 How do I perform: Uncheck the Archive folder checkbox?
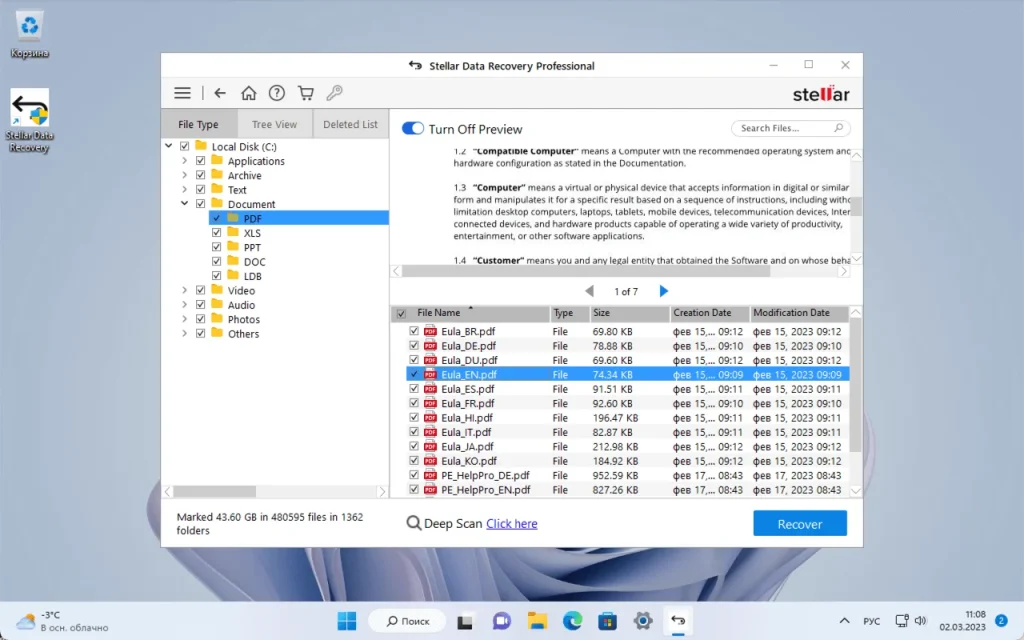[x=200, y=175]
